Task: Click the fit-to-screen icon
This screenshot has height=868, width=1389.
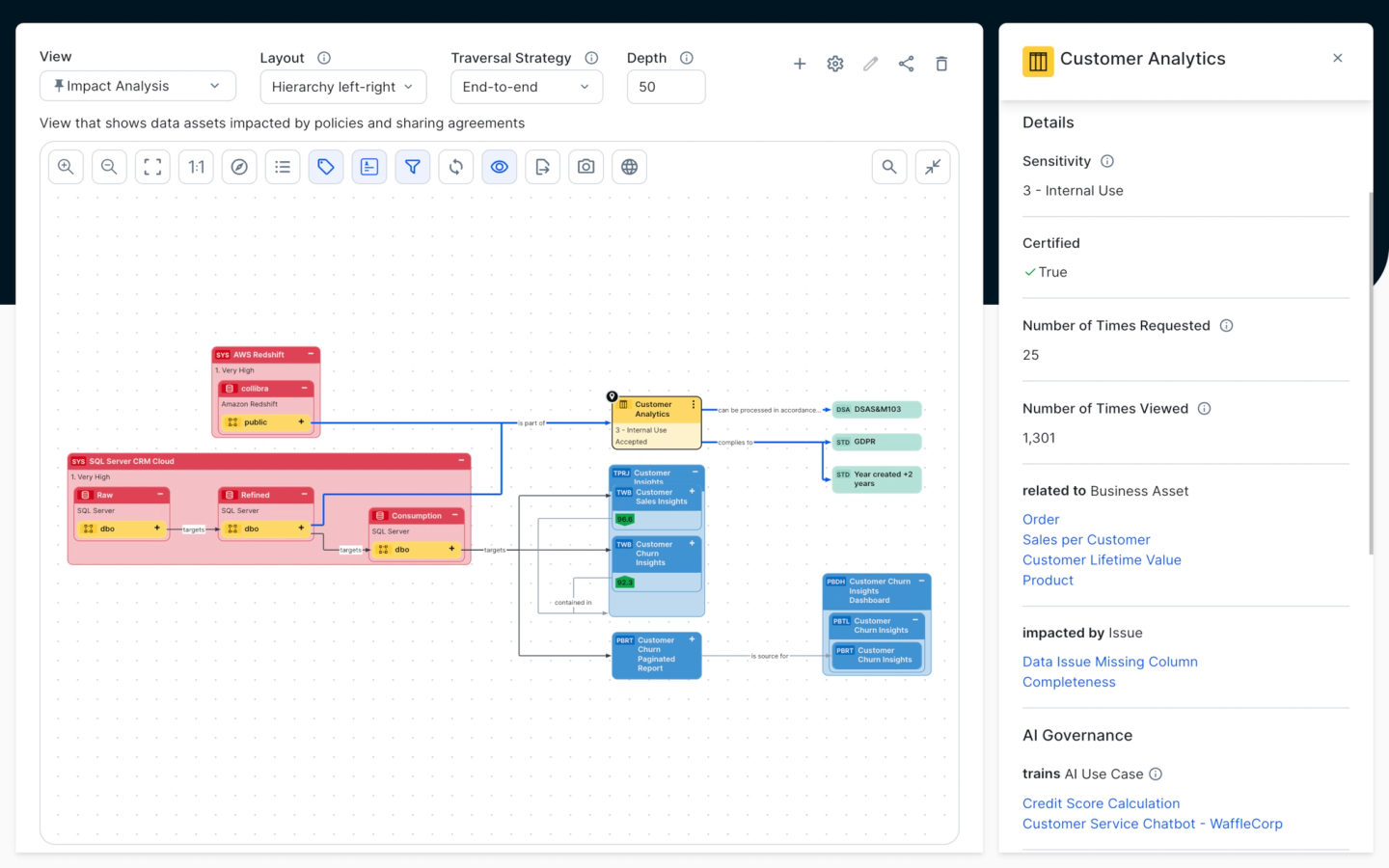Action: [152, 167]
